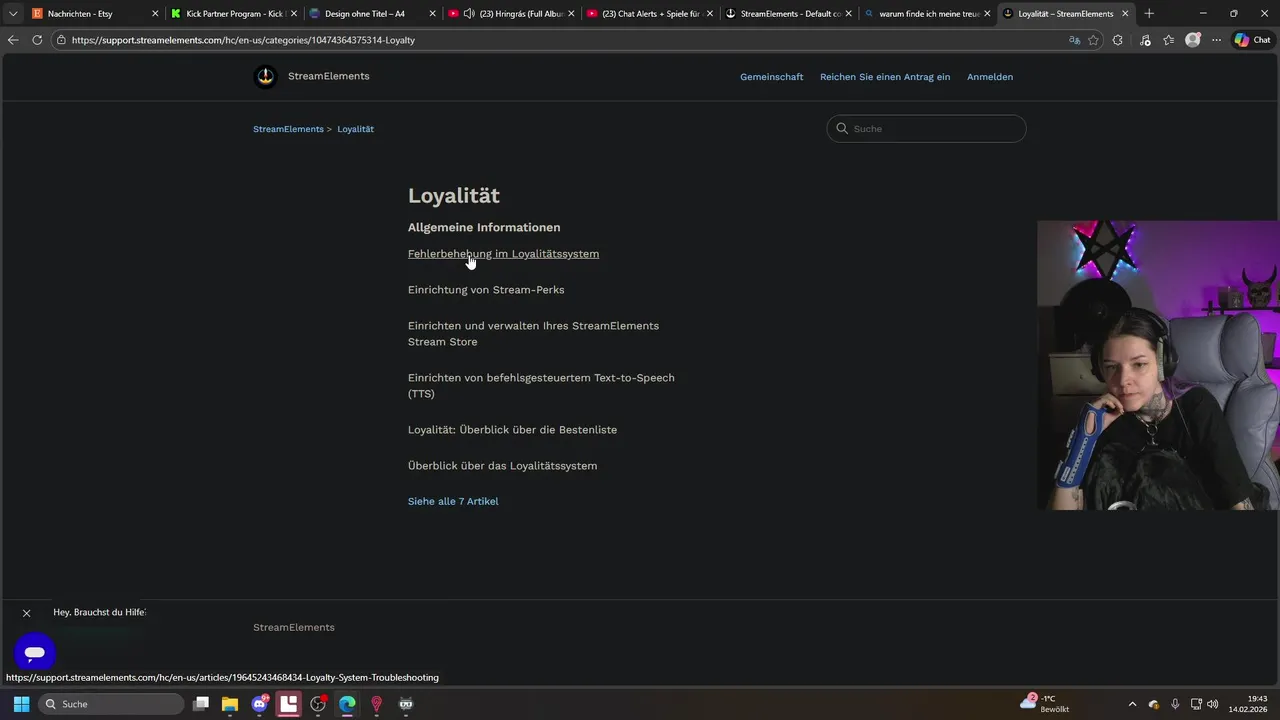Dismiss the 'Hey. Brauchst du Hilfe' popup
Viewport: 1280px width, 720px height.
27,613
